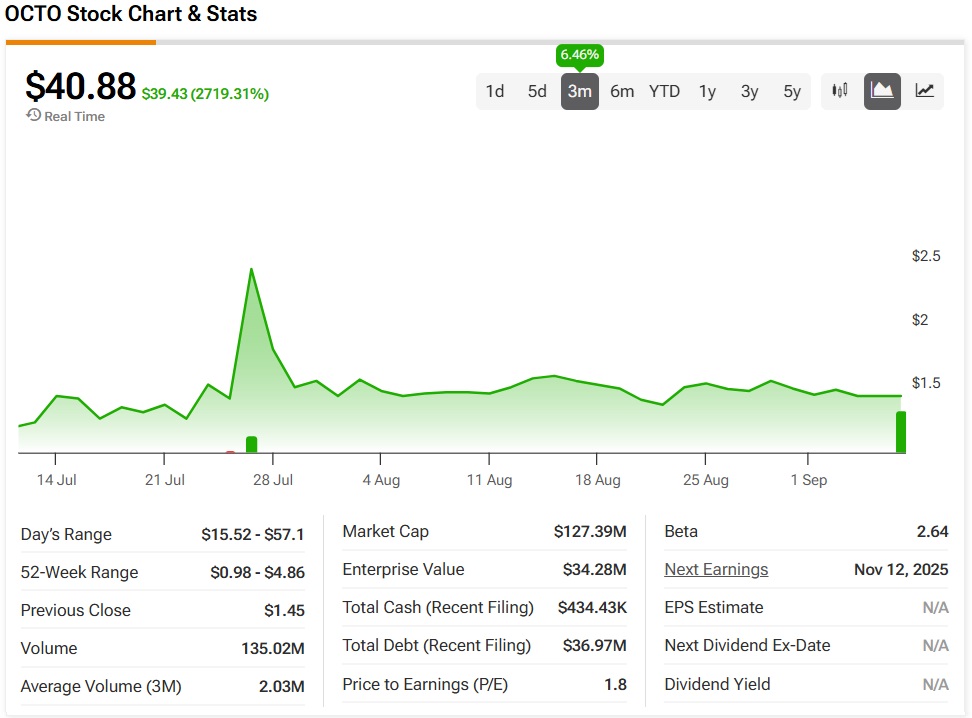The image size is (972, 718).
Task: Click the tall green volume bar at right
Action: (x=901, y=432)
